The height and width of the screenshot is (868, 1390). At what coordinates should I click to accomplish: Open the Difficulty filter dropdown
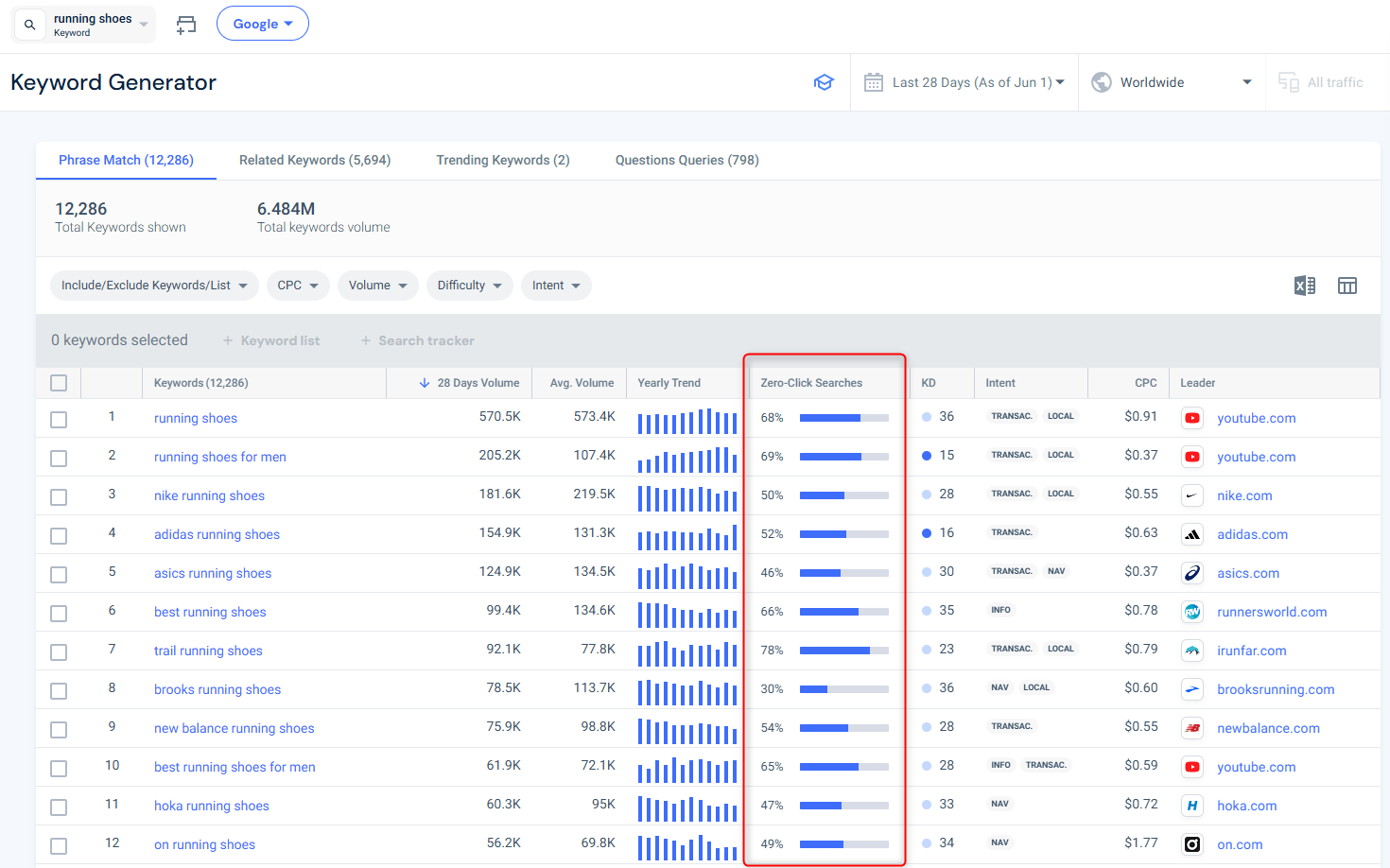(x=470, y=286)
